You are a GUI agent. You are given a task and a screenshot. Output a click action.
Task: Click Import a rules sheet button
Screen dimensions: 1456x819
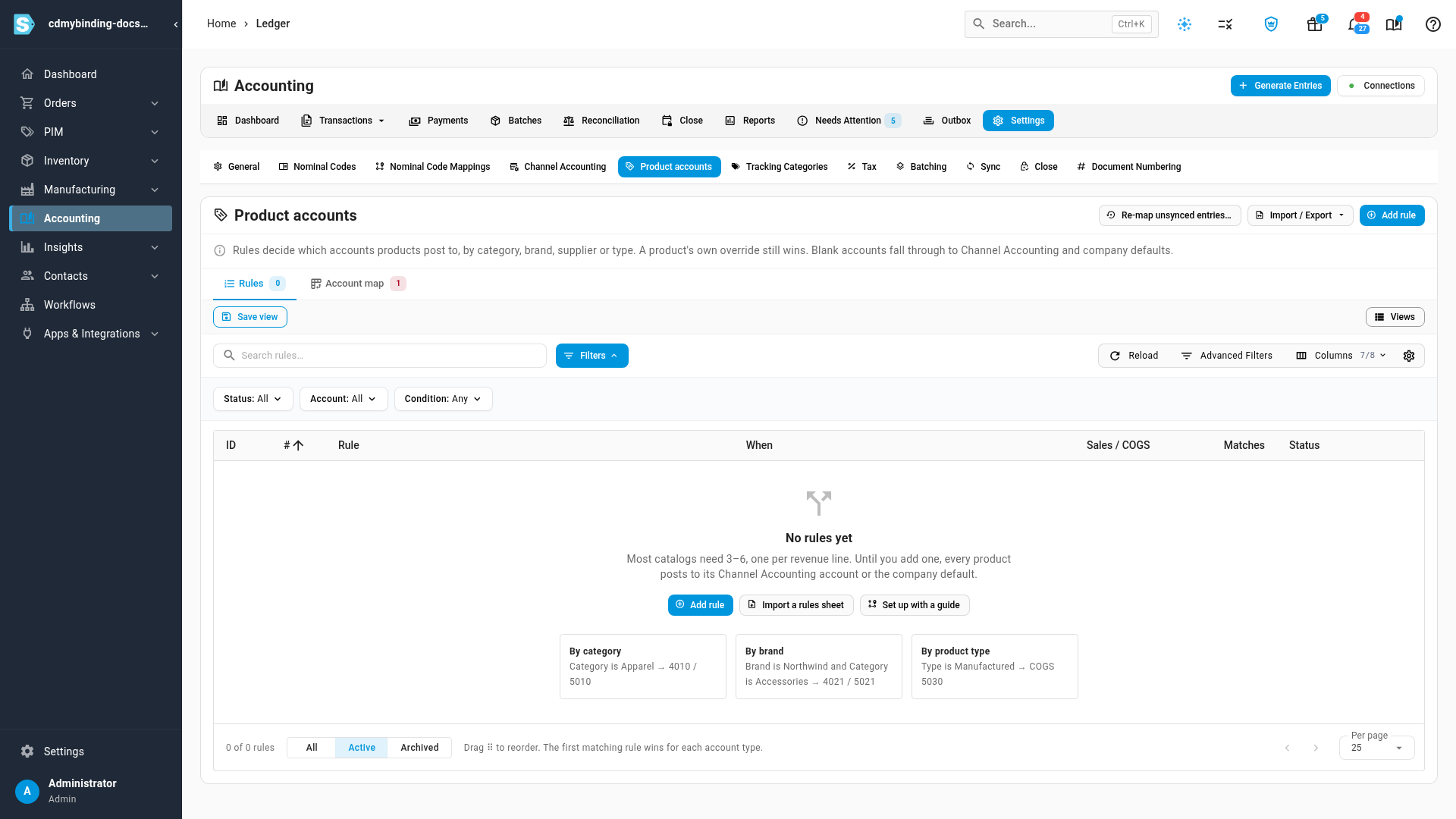[x=796, y=605]
